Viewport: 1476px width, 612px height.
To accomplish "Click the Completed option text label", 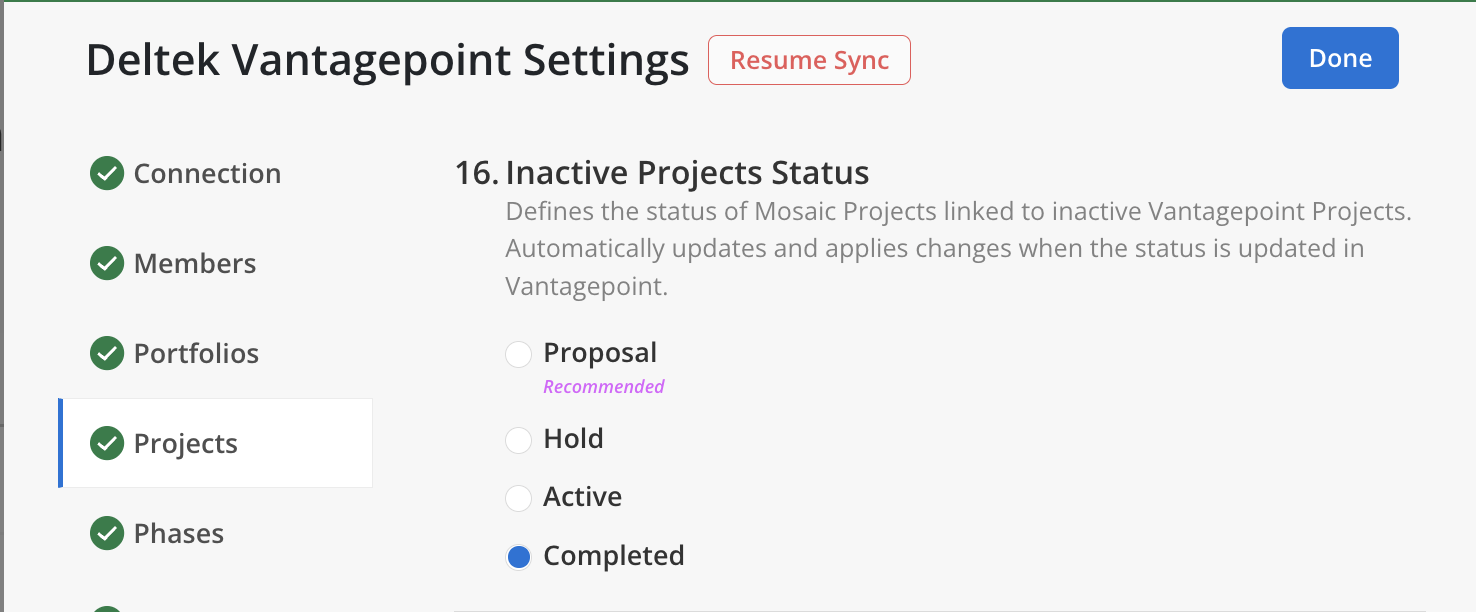I will click(613, 556).
